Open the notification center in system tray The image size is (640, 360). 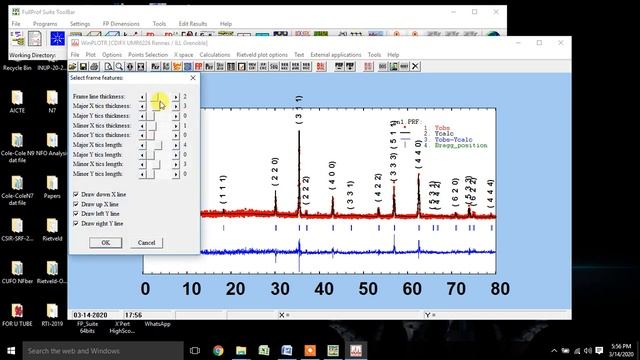599,351
